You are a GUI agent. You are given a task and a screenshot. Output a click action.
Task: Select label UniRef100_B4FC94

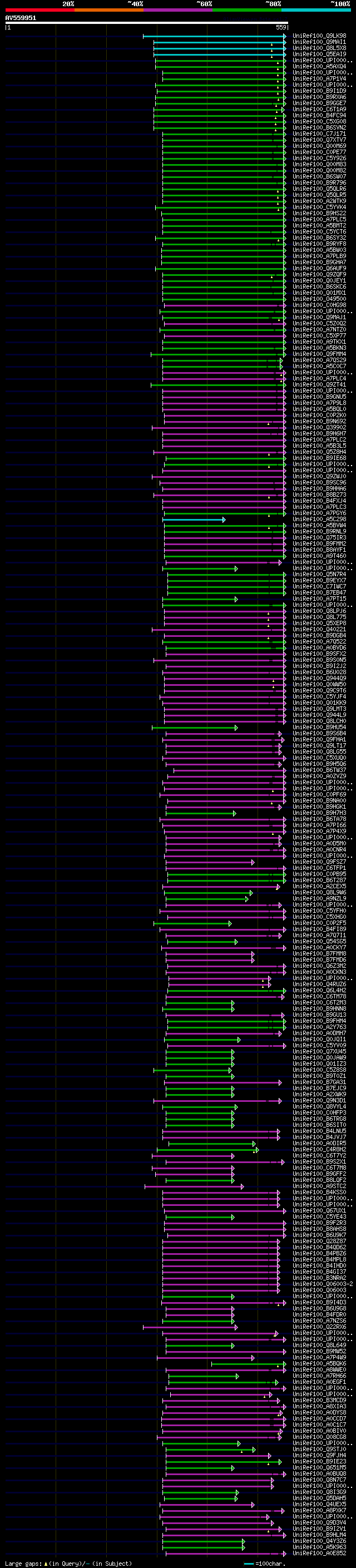pos(319,115)
